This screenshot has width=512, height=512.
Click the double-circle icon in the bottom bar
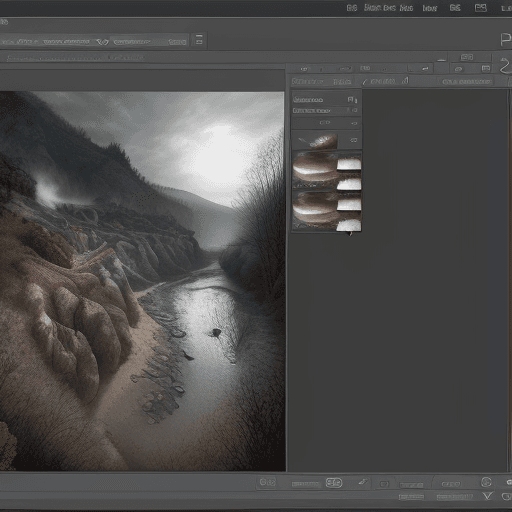(x=268, y=482)
